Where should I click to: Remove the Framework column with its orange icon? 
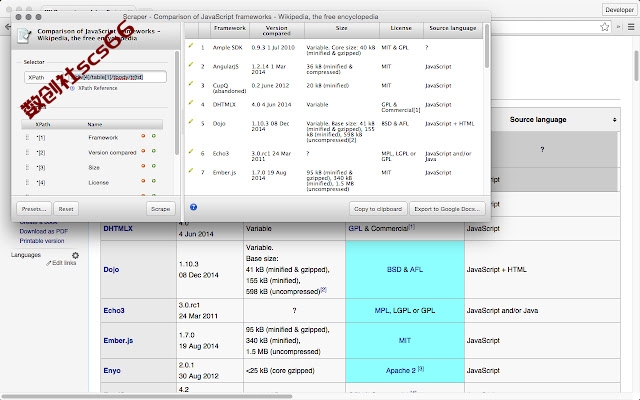click(143, 136)
